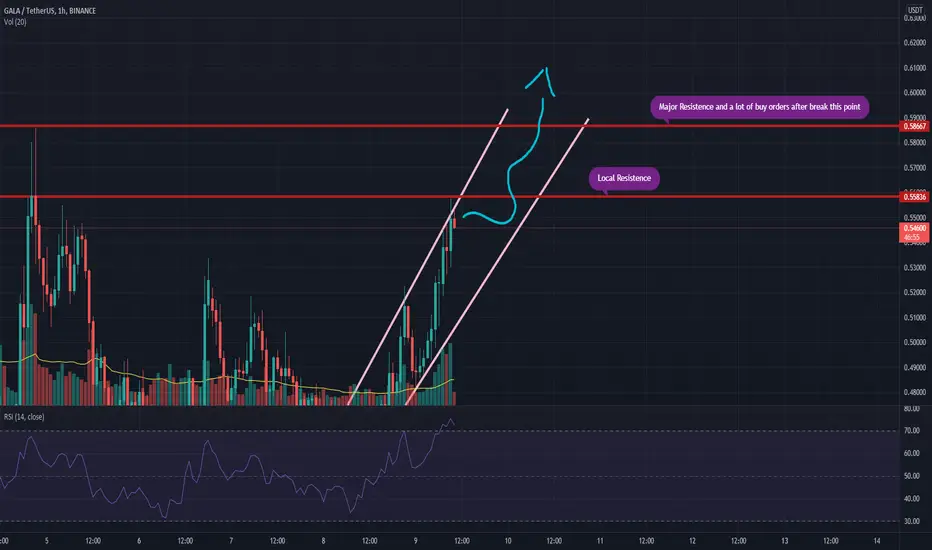Click the 0.48000 price axis label
The width and height of the screenshot is (932, 550).
pyautogui.click(x=915, y=392)
